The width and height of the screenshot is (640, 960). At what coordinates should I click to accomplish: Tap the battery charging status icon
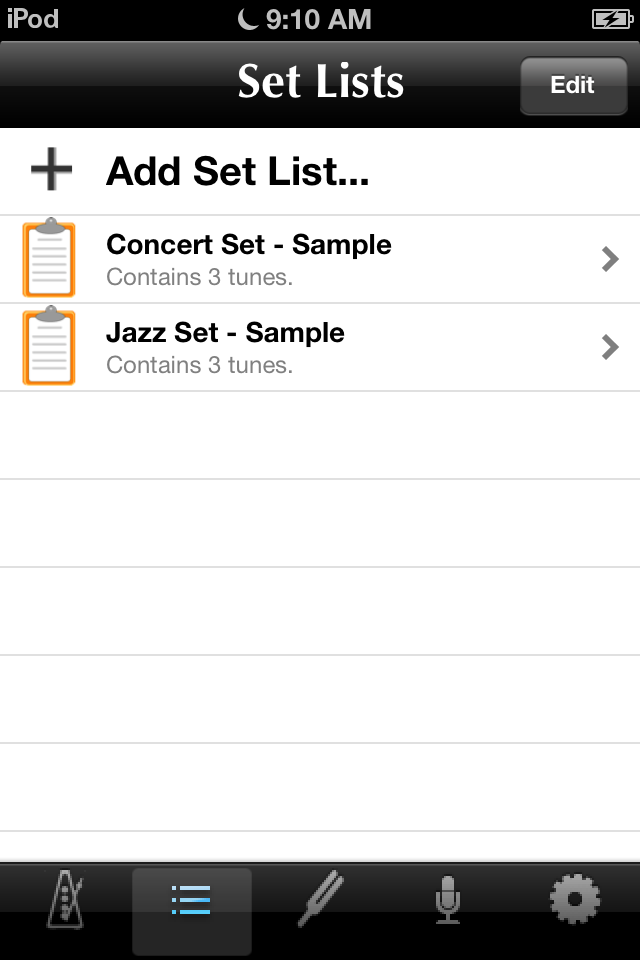612,20
